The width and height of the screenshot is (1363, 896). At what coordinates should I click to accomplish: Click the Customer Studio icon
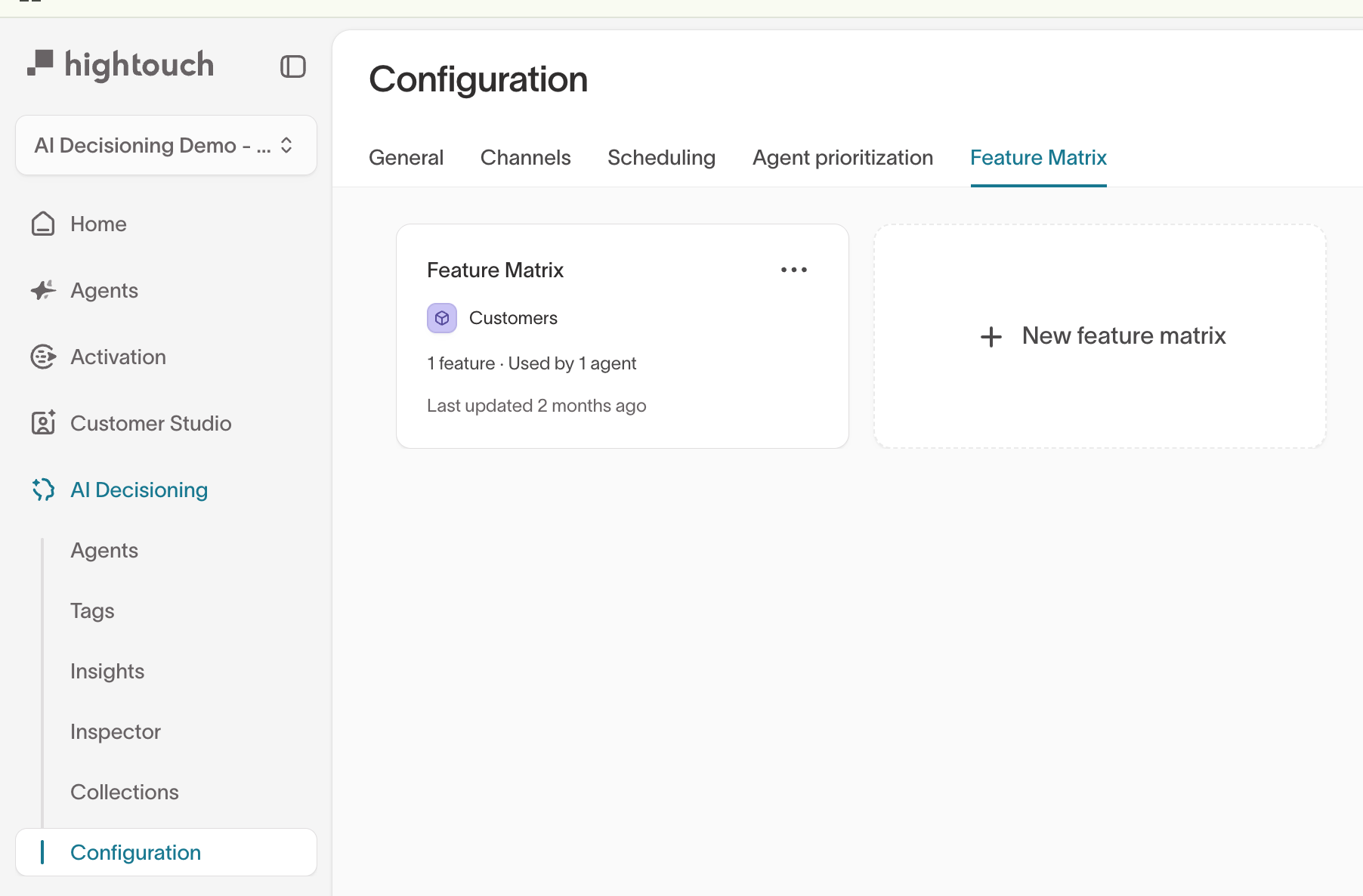pyautogui.click(x=43, y=423)
